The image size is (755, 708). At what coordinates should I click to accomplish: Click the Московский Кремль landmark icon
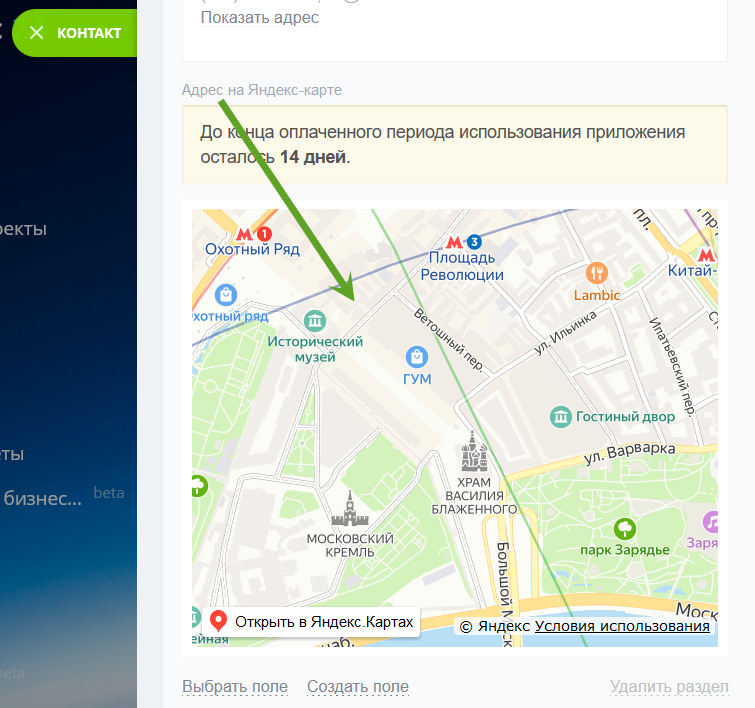[x=350, y=509]
